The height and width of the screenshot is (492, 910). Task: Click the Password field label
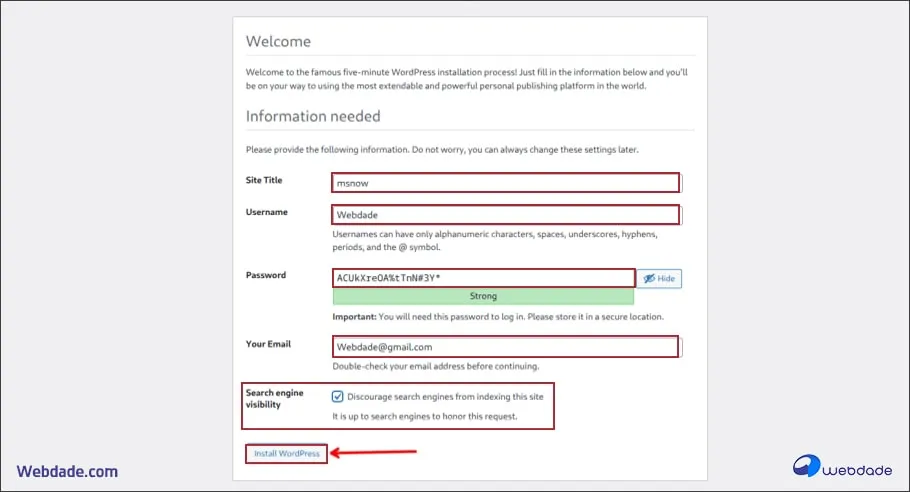[265, 275]
